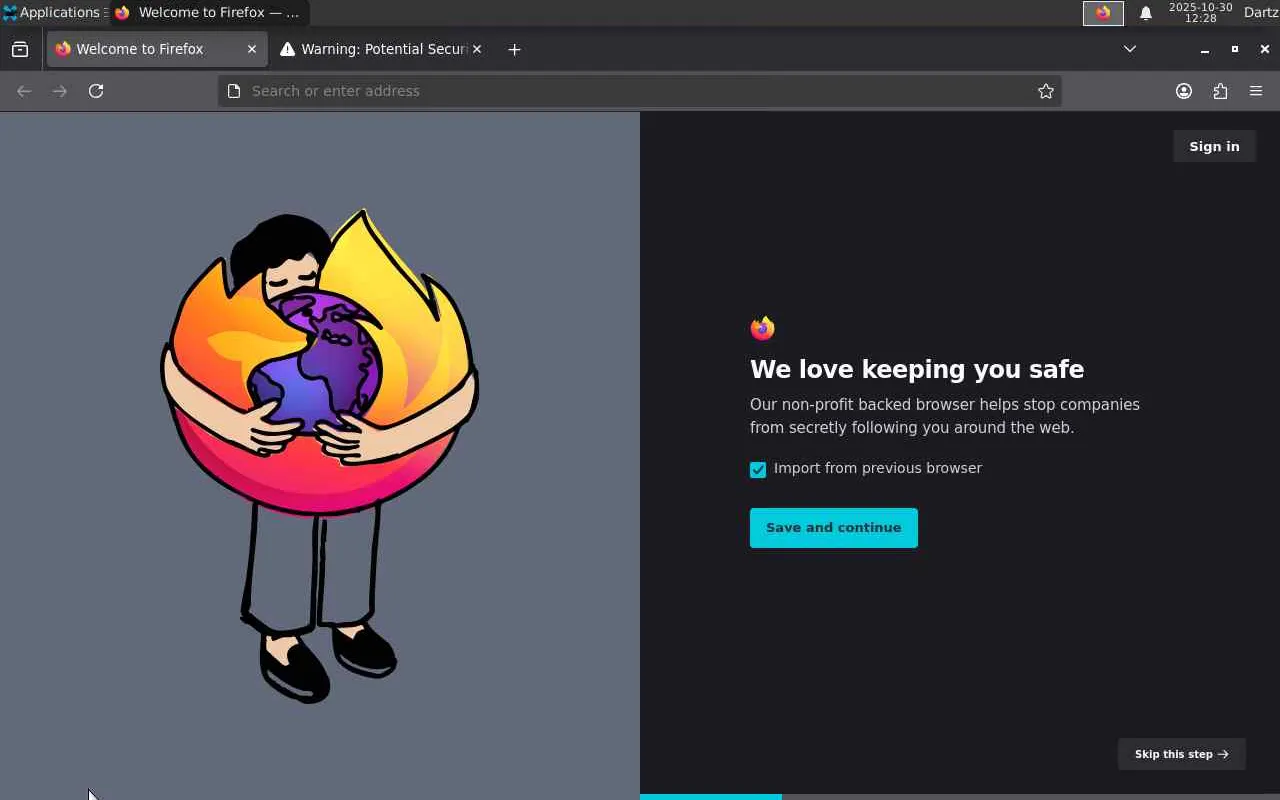The width and height of the screenshot is (1280, 800).
Task: Open the notification bell in system panel
Action: click(x=1146, y=13)
